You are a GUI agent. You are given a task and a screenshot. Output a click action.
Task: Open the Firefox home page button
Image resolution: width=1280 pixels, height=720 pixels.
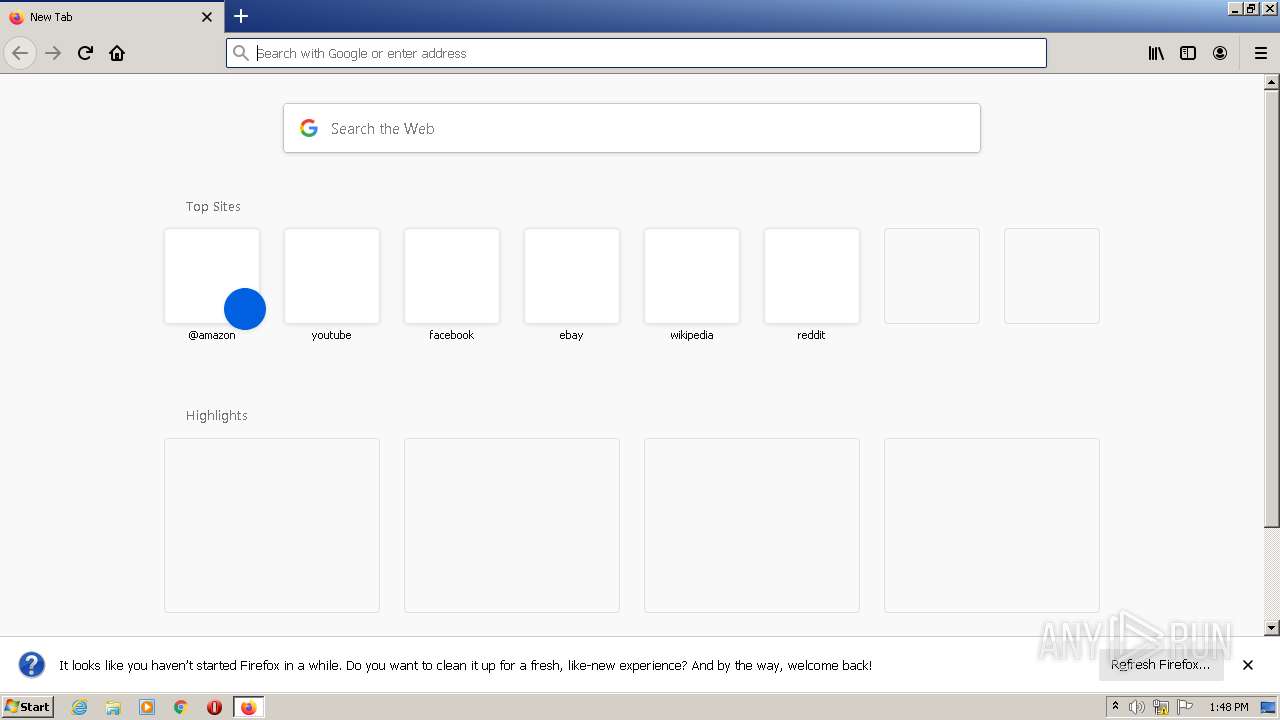(117, 53)
